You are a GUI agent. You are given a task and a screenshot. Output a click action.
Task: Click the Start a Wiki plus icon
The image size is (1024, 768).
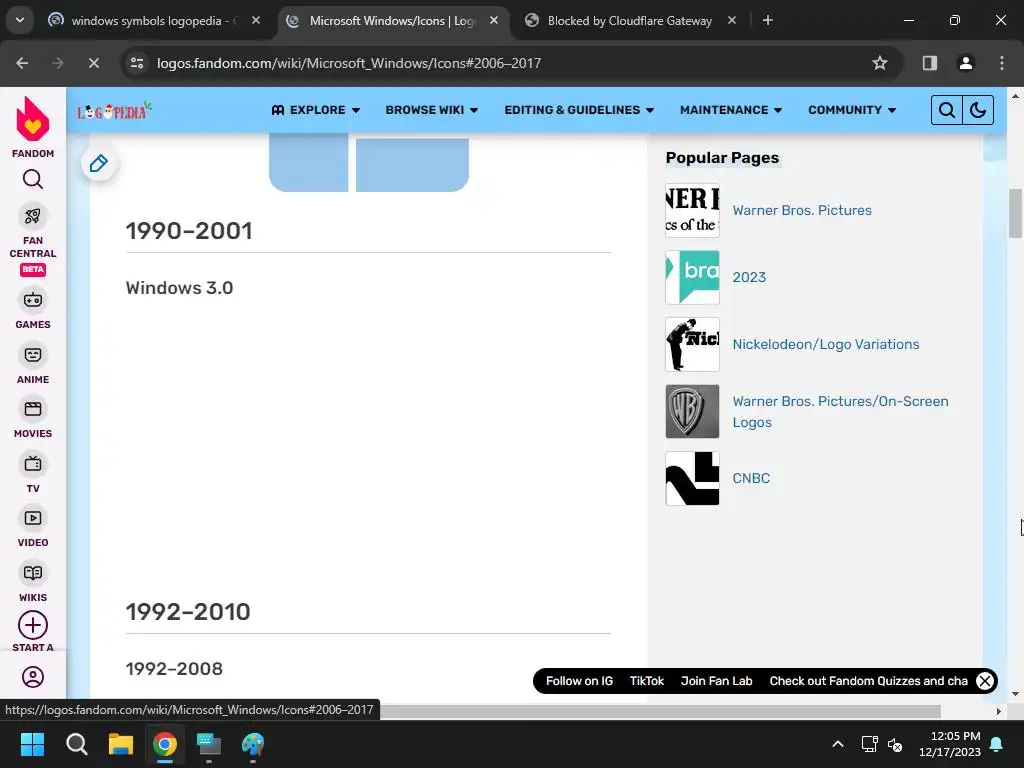33,625
